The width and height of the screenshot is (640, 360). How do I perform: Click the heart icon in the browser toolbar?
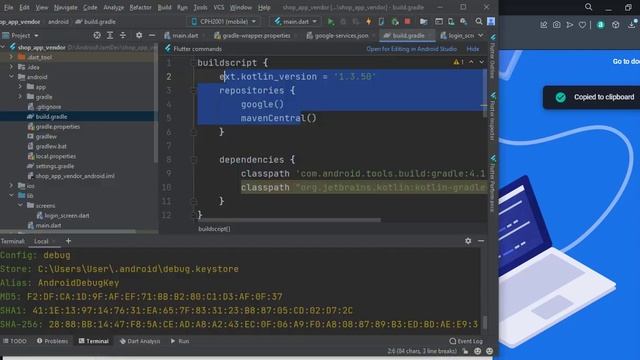(x=582, y=25)
